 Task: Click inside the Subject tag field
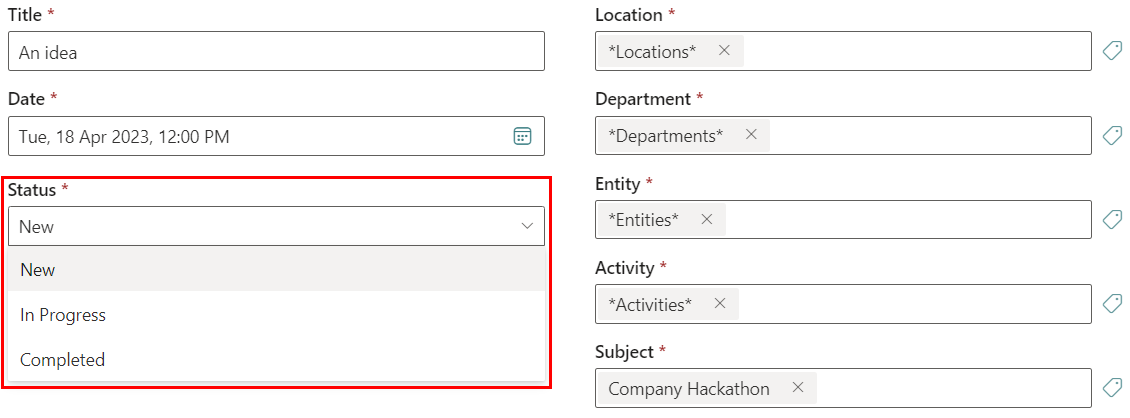click(x=950, y=388)
